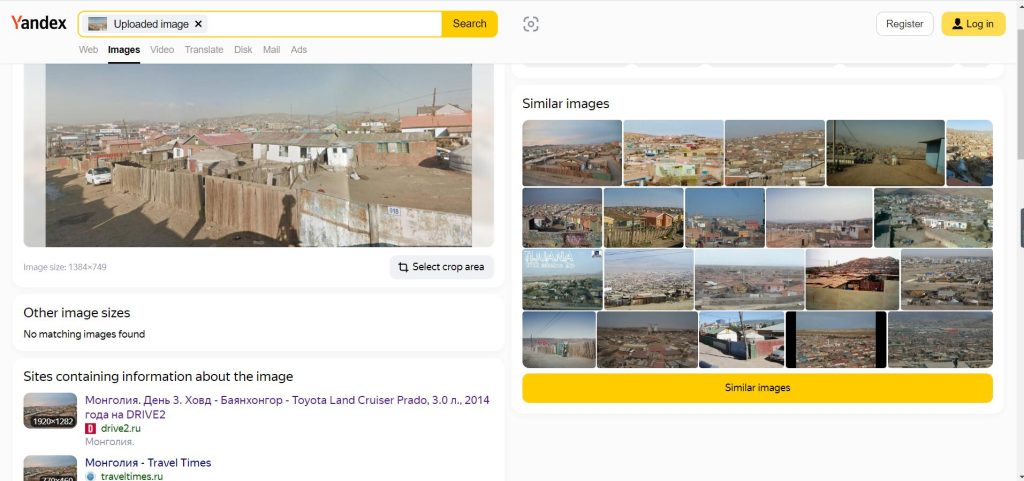Click the 1920×1282 result thumbnail

tap(50, 411)
